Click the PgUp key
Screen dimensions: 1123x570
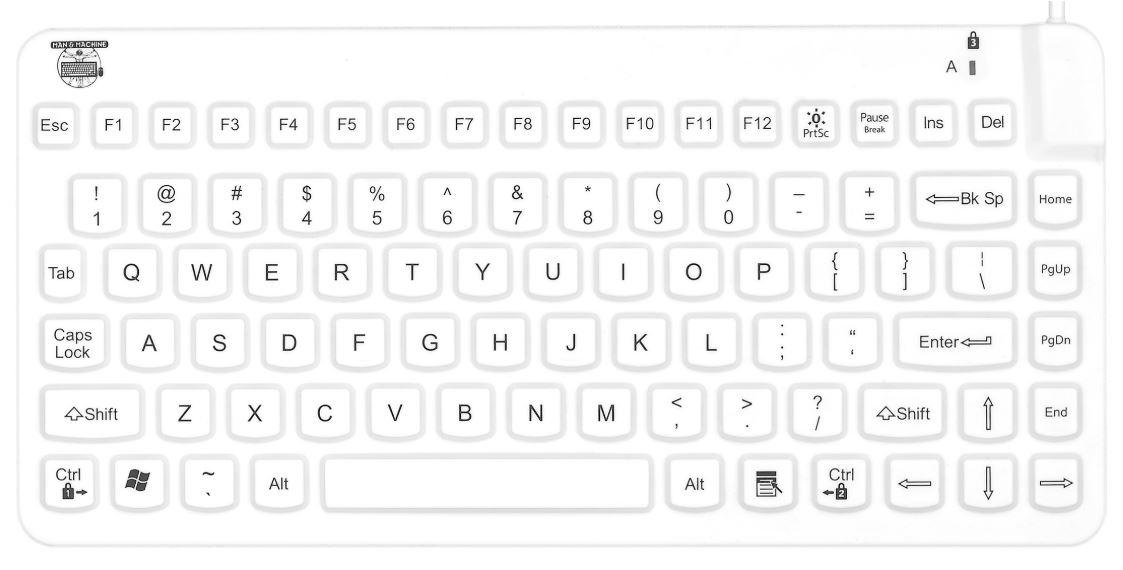click(x=1055, y=270)
